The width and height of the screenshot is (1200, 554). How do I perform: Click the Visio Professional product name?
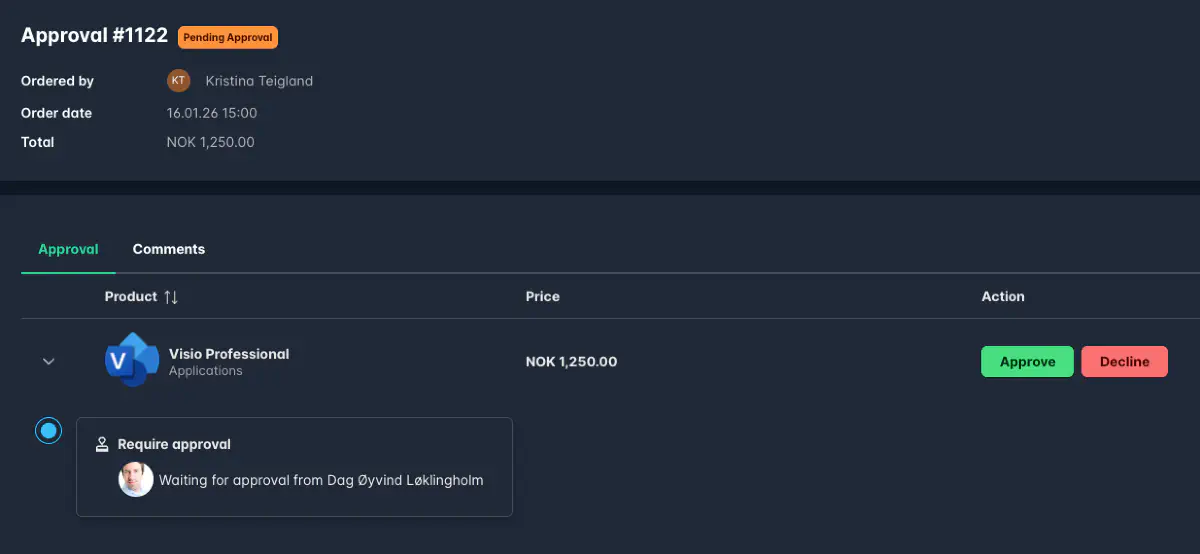click(x=229, y=354)
